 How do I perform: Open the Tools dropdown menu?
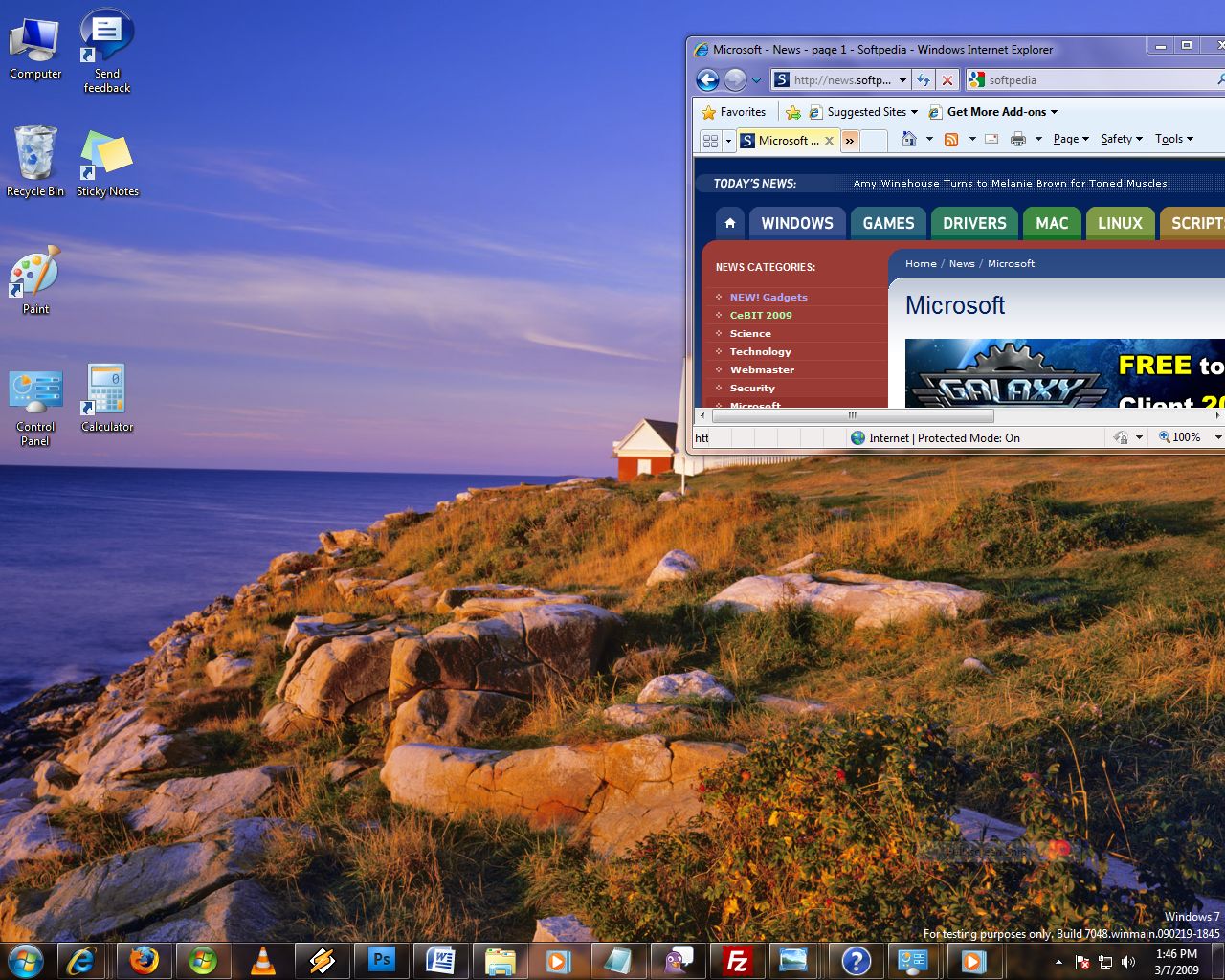(x=1172, y=139)
